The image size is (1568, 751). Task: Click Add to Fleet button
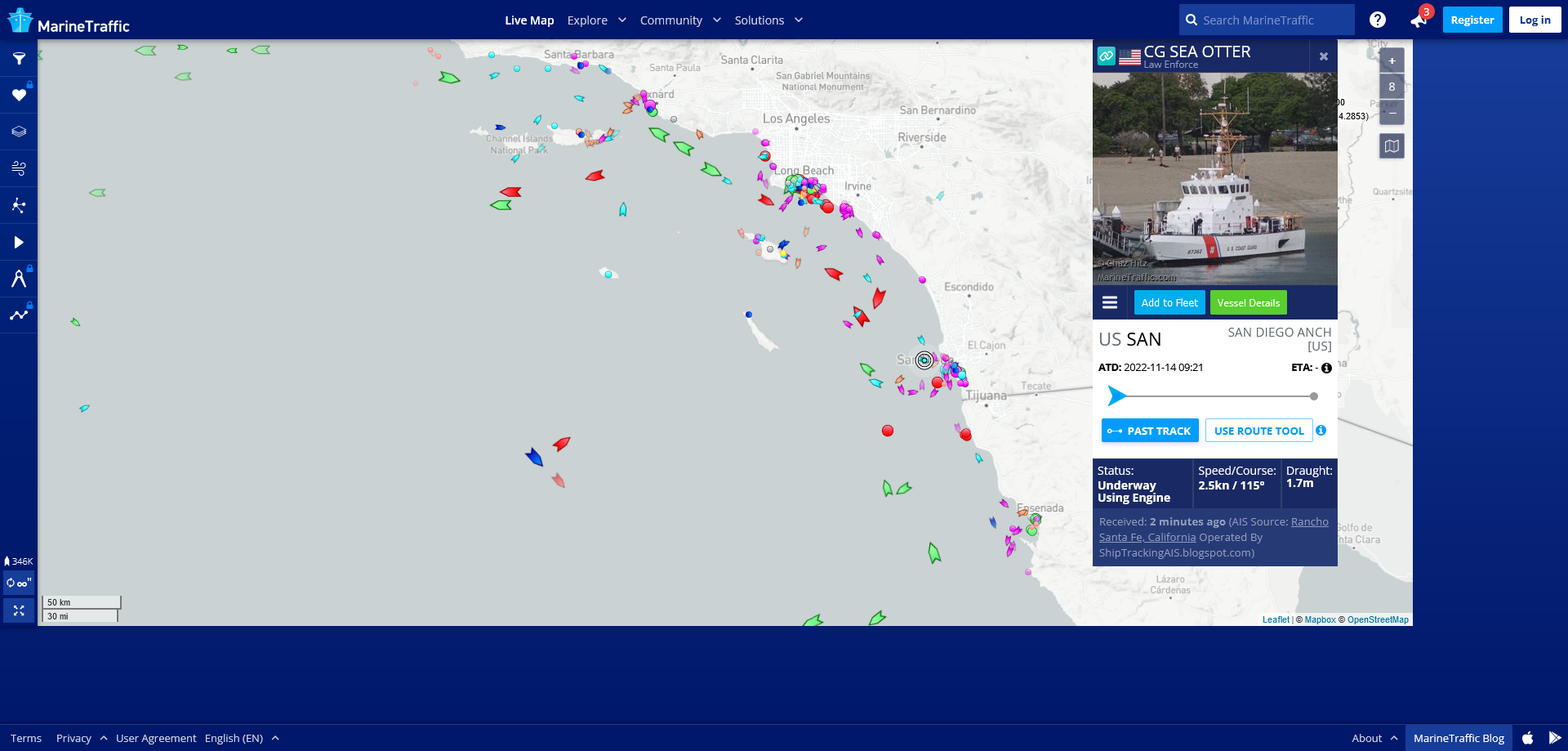coord(1169,302)
